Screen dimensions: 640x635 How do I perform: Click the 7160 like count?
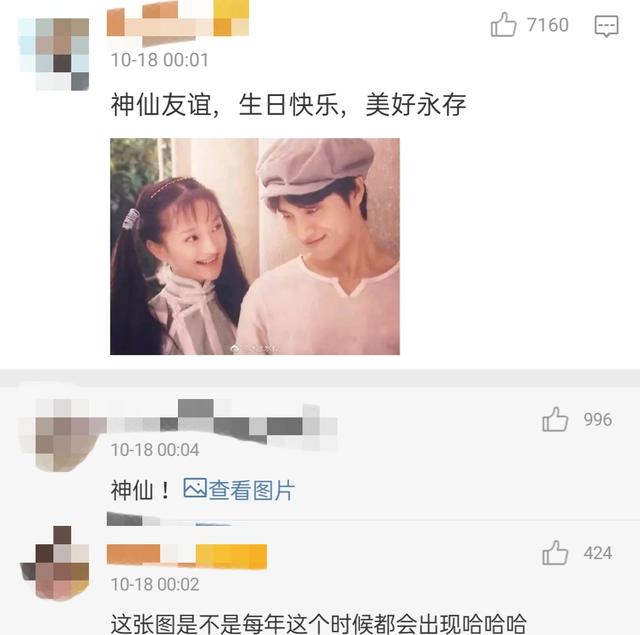click(548, 25)
